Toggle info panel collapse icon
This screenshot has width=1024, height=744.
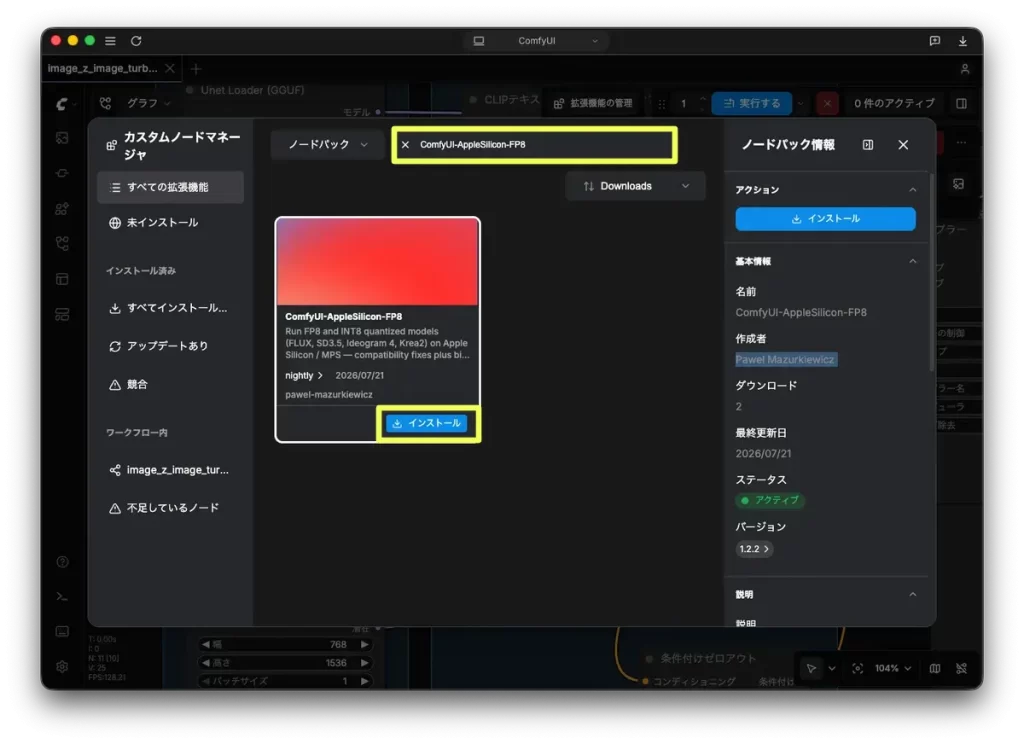(867, 144)
